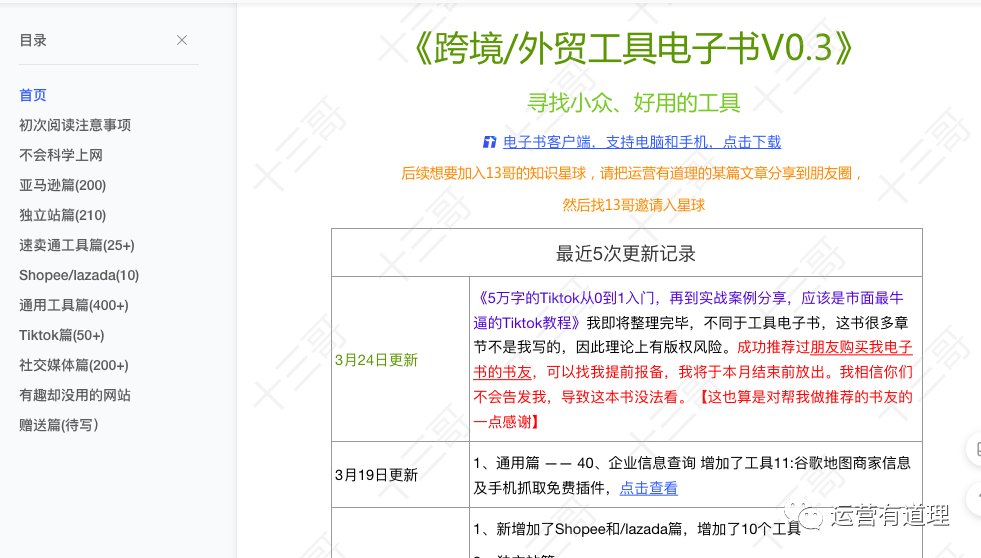Go to 不会科学上网 section
This screenshot has height=558, width=981.
tap(61, 155)
